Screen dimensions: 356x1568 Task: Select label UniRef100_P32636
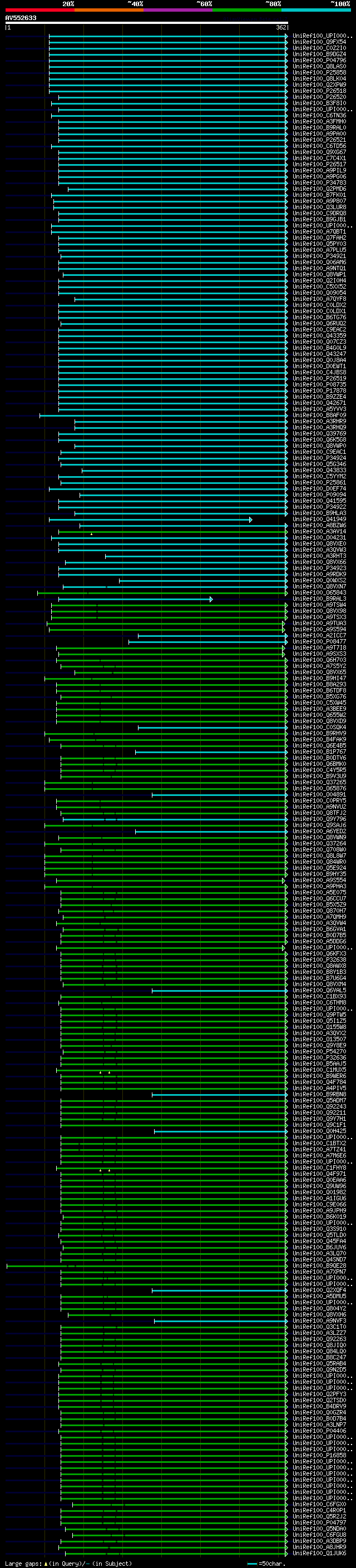coord(319,1058)
